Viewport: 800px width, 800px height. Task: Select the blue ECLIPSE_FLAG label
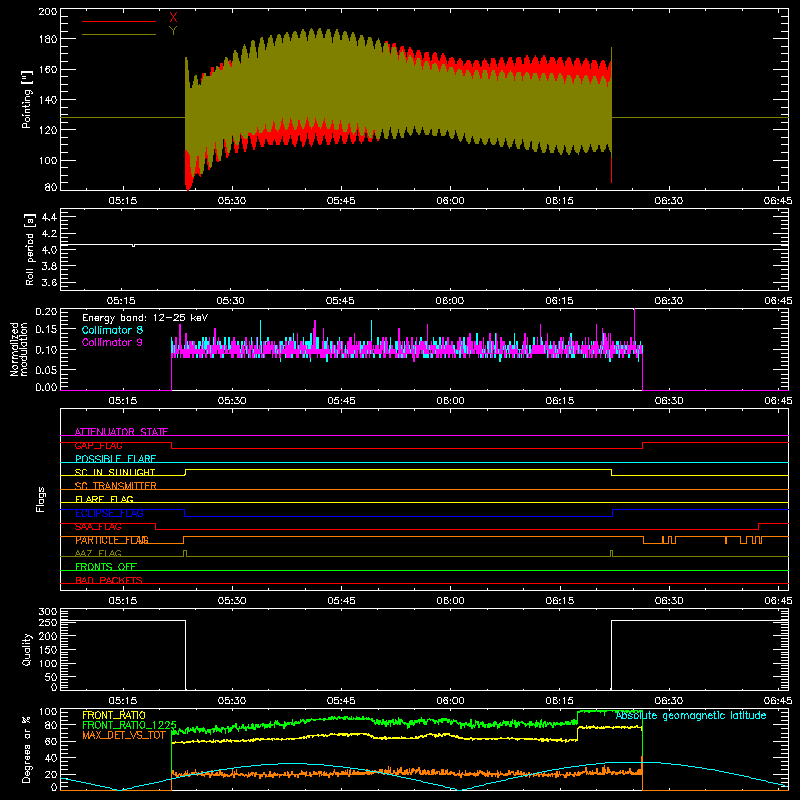click(109, 513)
